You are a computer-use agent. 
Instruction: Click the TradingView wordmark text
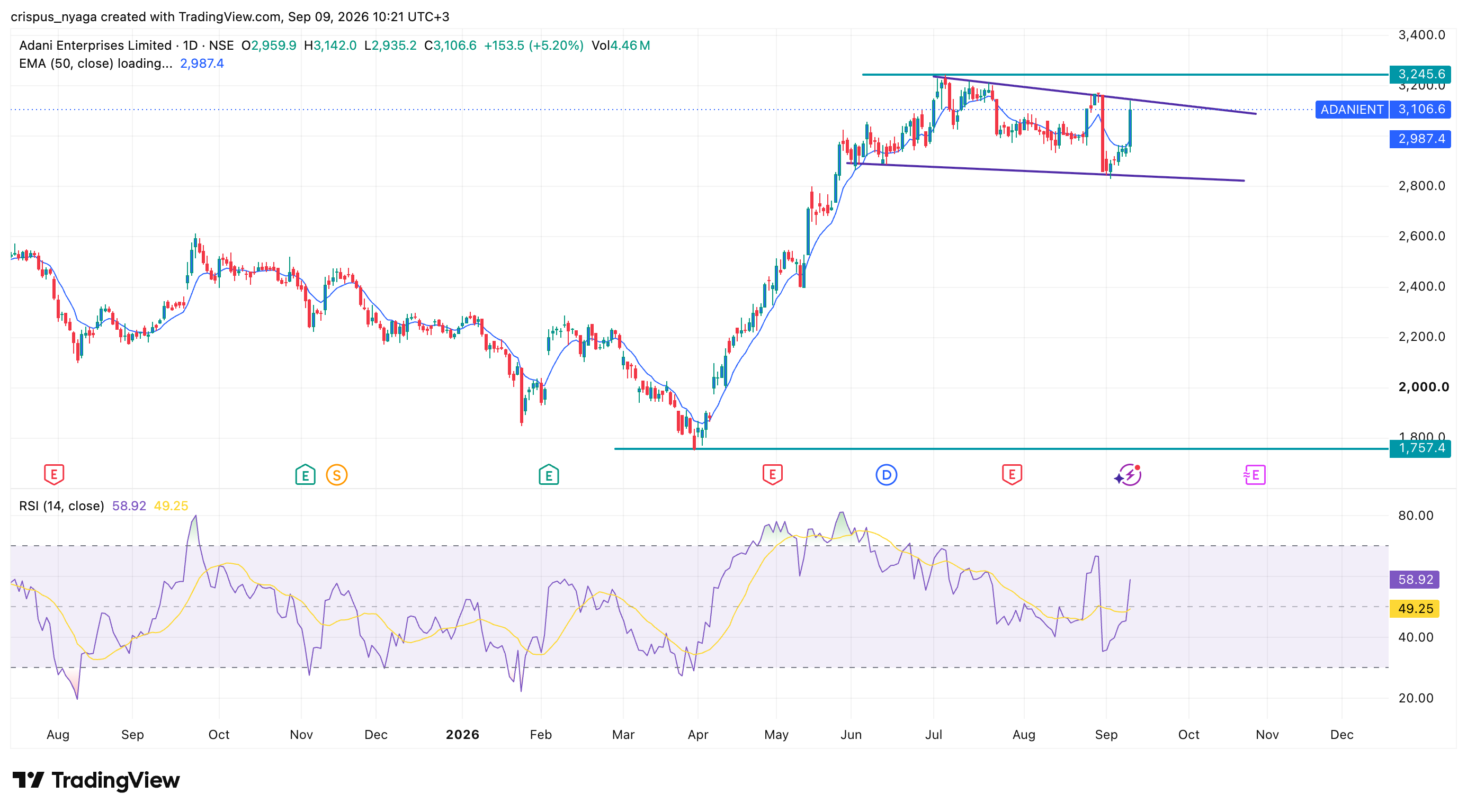click(115, 780)
